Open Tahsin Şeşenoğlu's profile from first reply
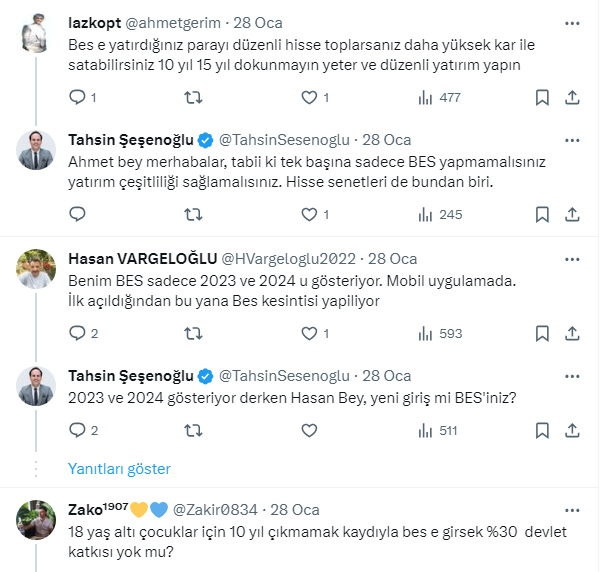 [130, 140]
